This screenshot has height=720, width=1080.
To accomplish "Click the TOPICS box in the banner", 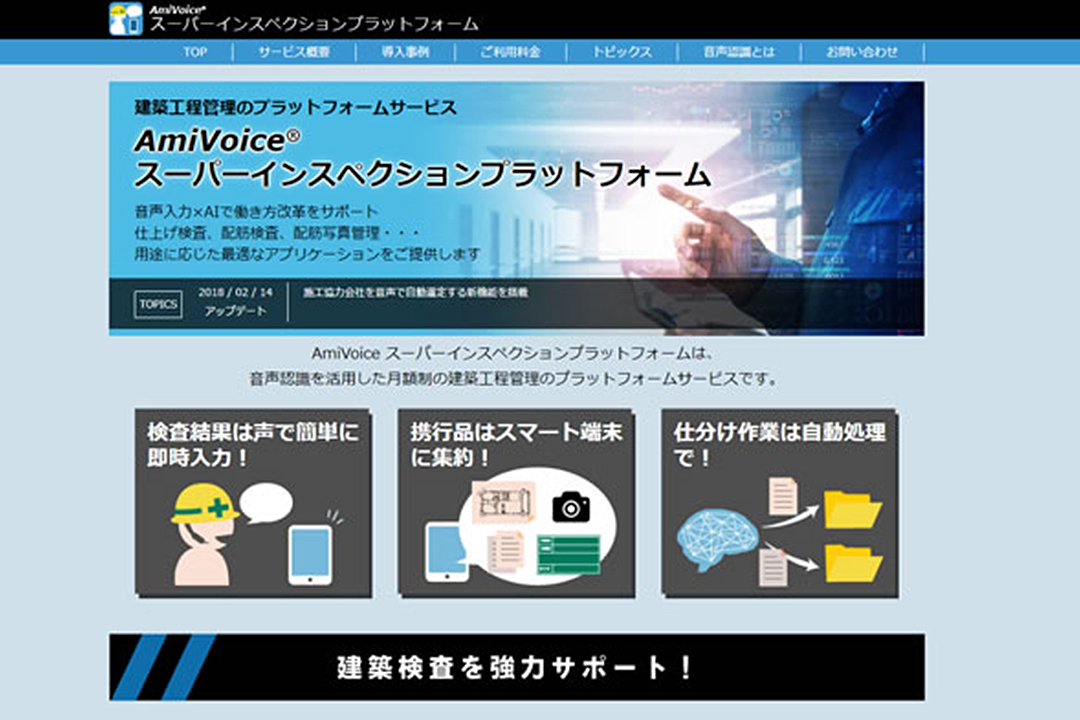I will [158, 304].
